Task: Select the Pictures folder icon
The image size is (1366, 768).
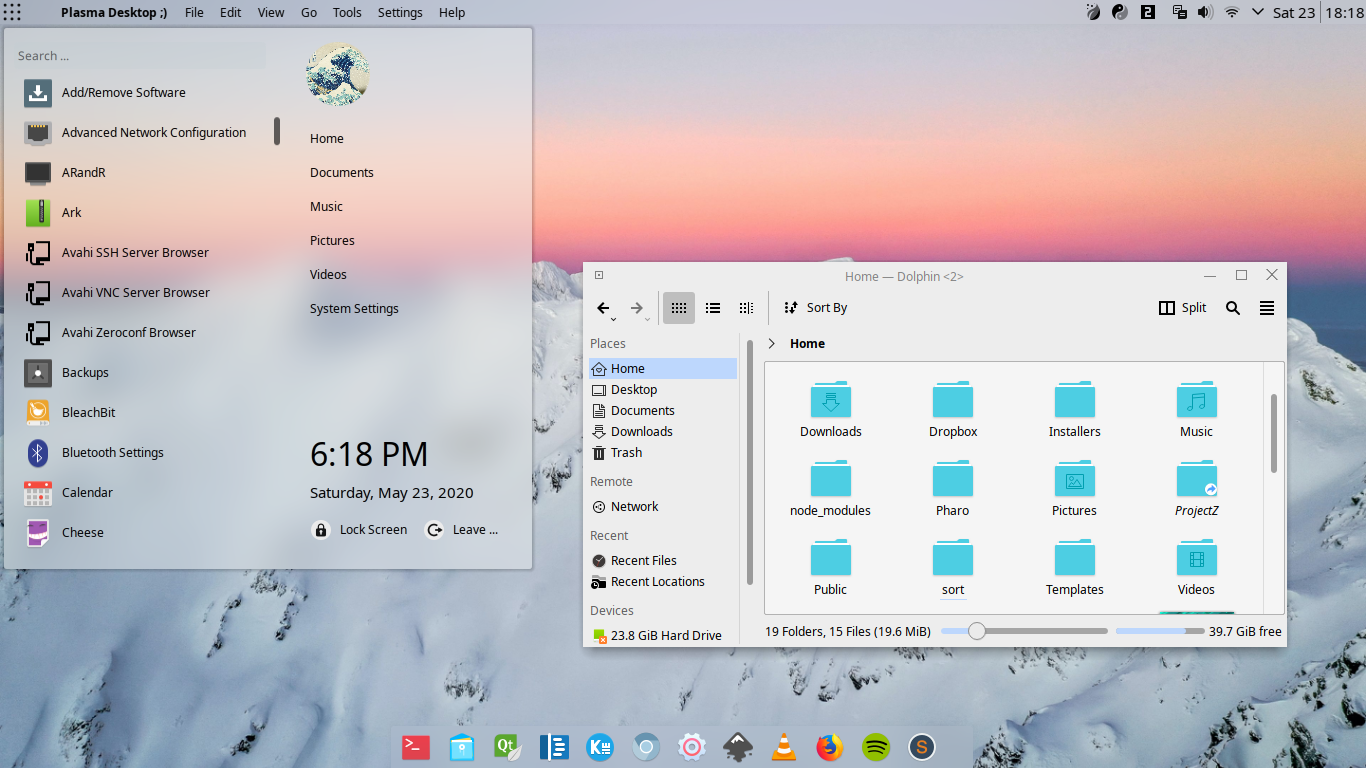Action: pos(1075,479)
